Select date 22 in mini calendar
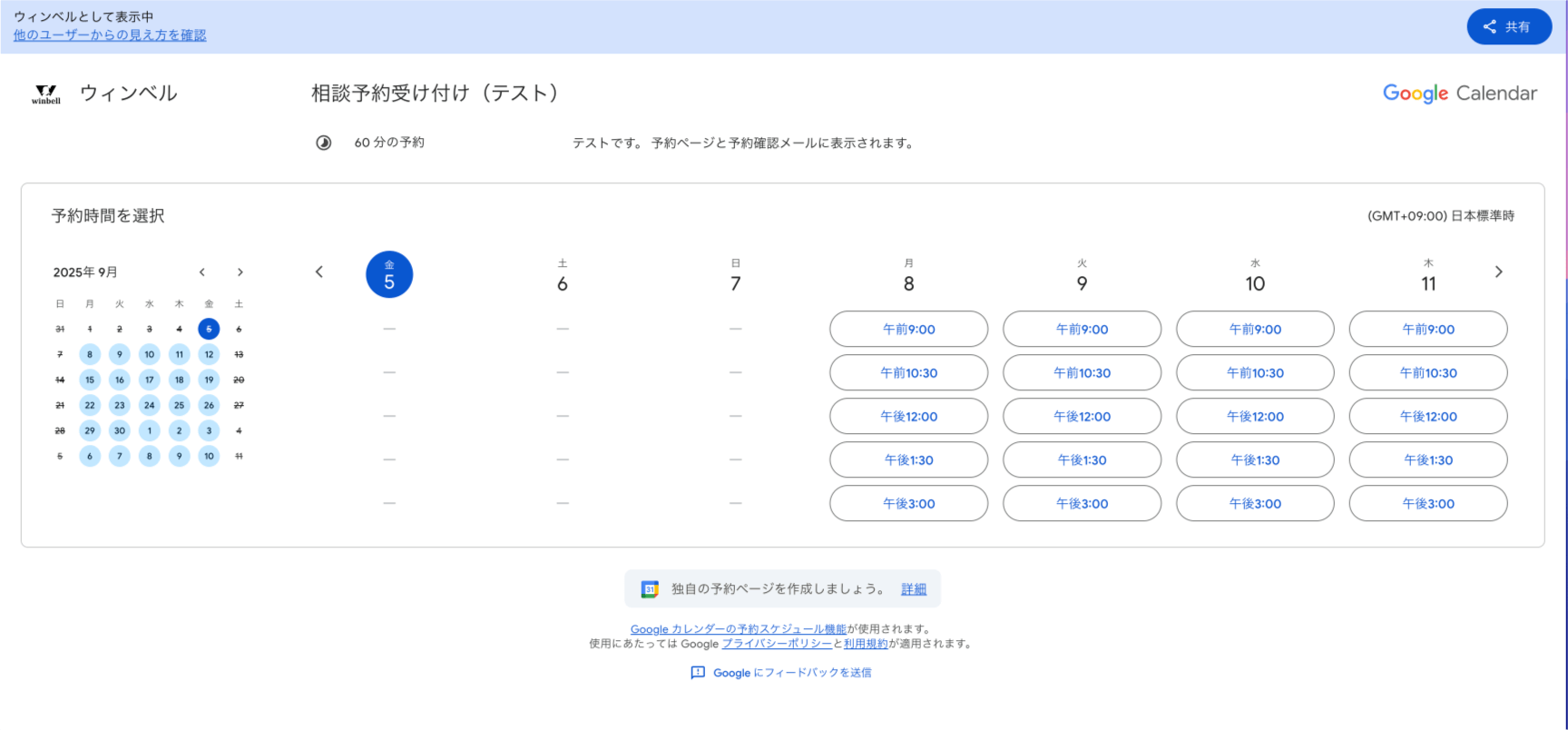 (x=90, y=405)
